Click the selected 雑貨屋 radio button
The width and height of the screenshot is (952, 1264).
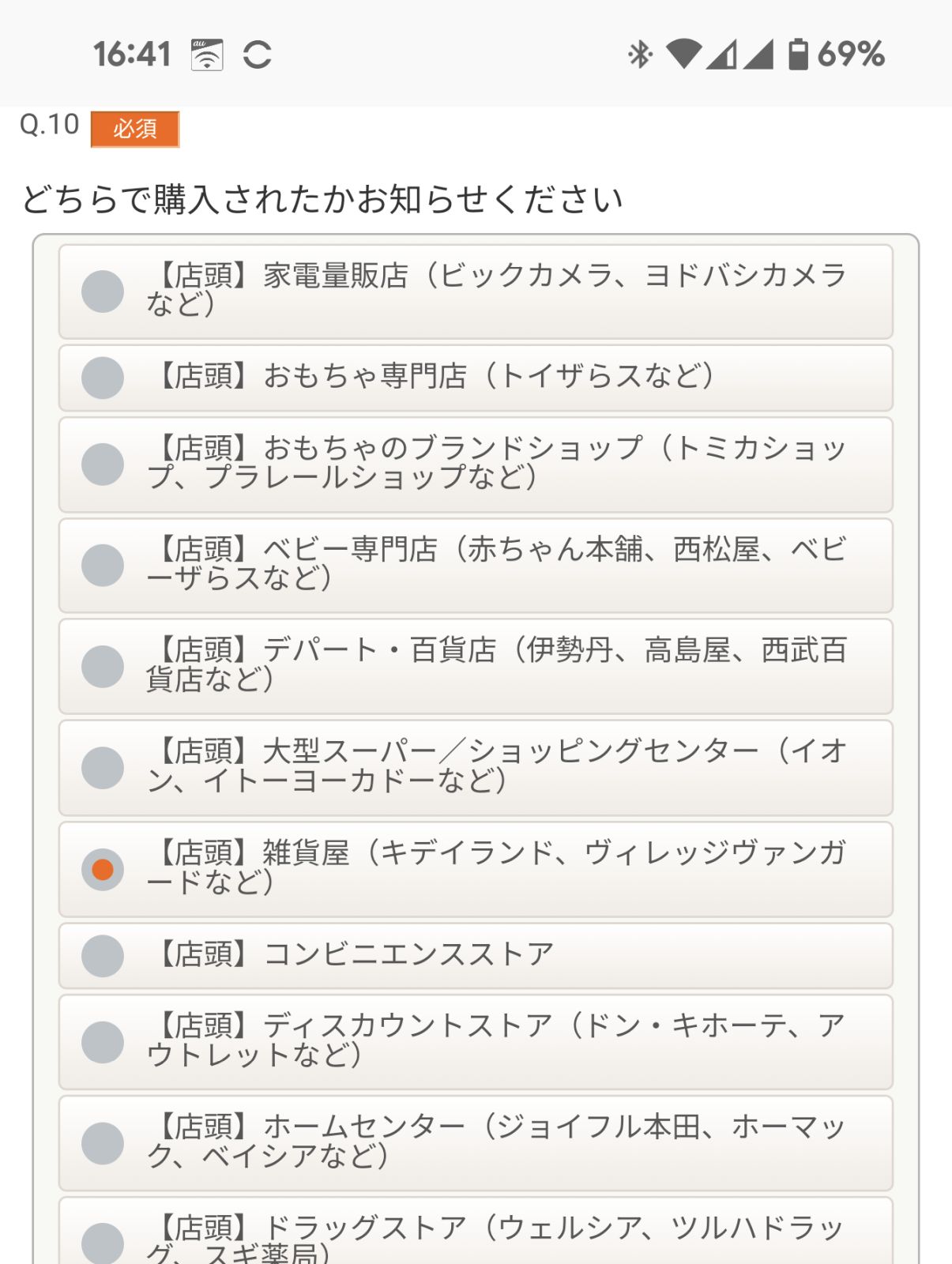click(x=103, y=870)
